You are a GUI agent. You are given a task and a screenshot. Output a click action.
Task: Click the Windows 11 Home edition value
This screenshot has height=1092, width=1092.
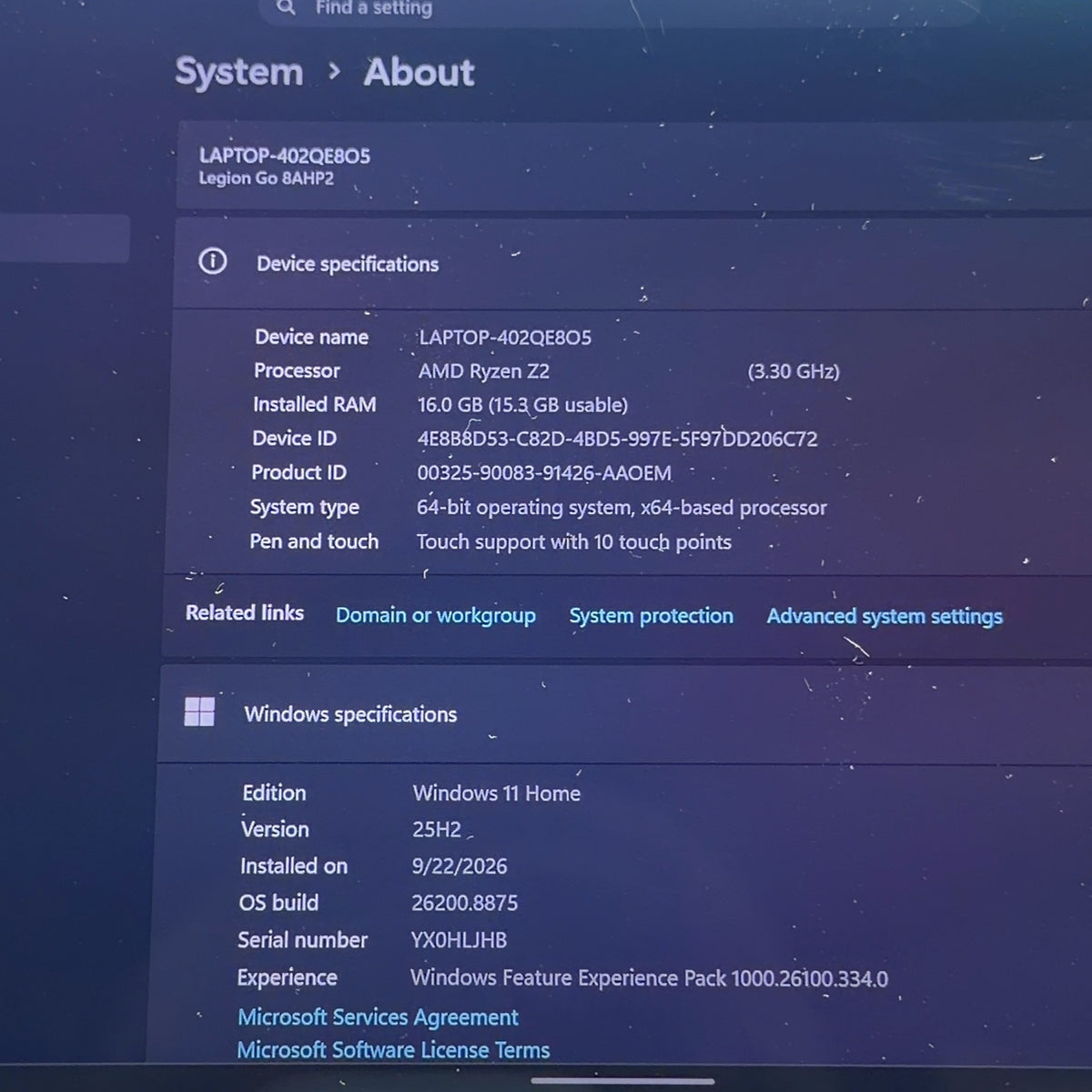497,794
